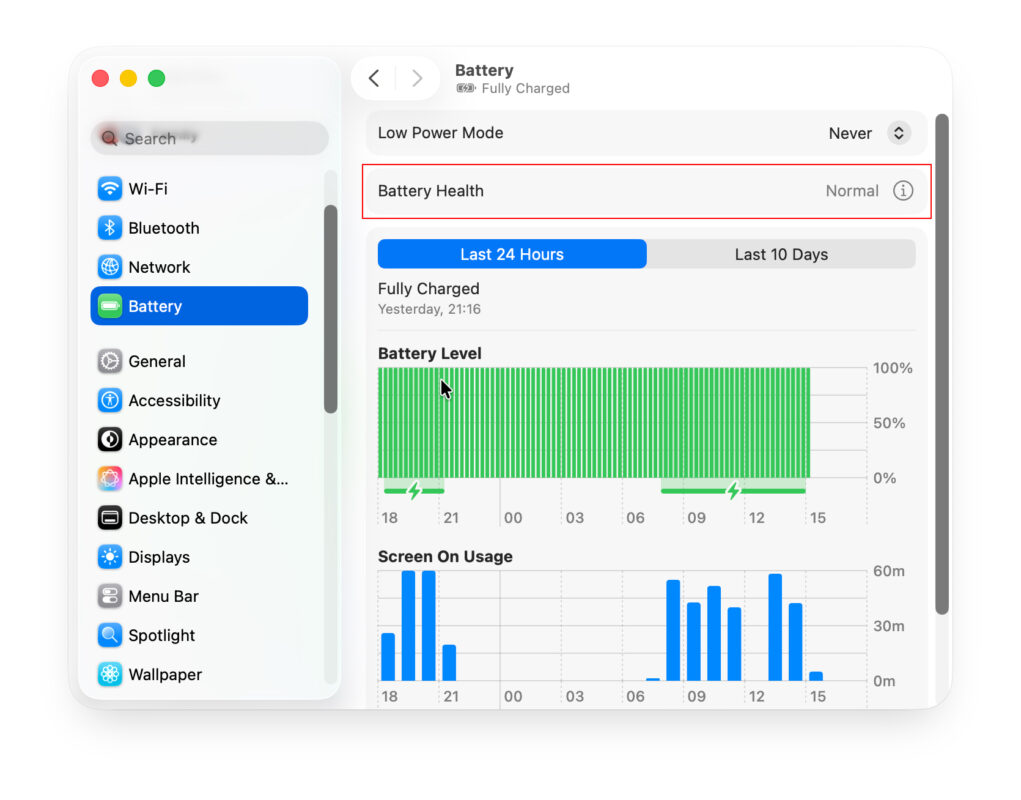Switch to the Last 10 Days tab
The height and width of the screenshot is (800, 1021).
point(781,254)
